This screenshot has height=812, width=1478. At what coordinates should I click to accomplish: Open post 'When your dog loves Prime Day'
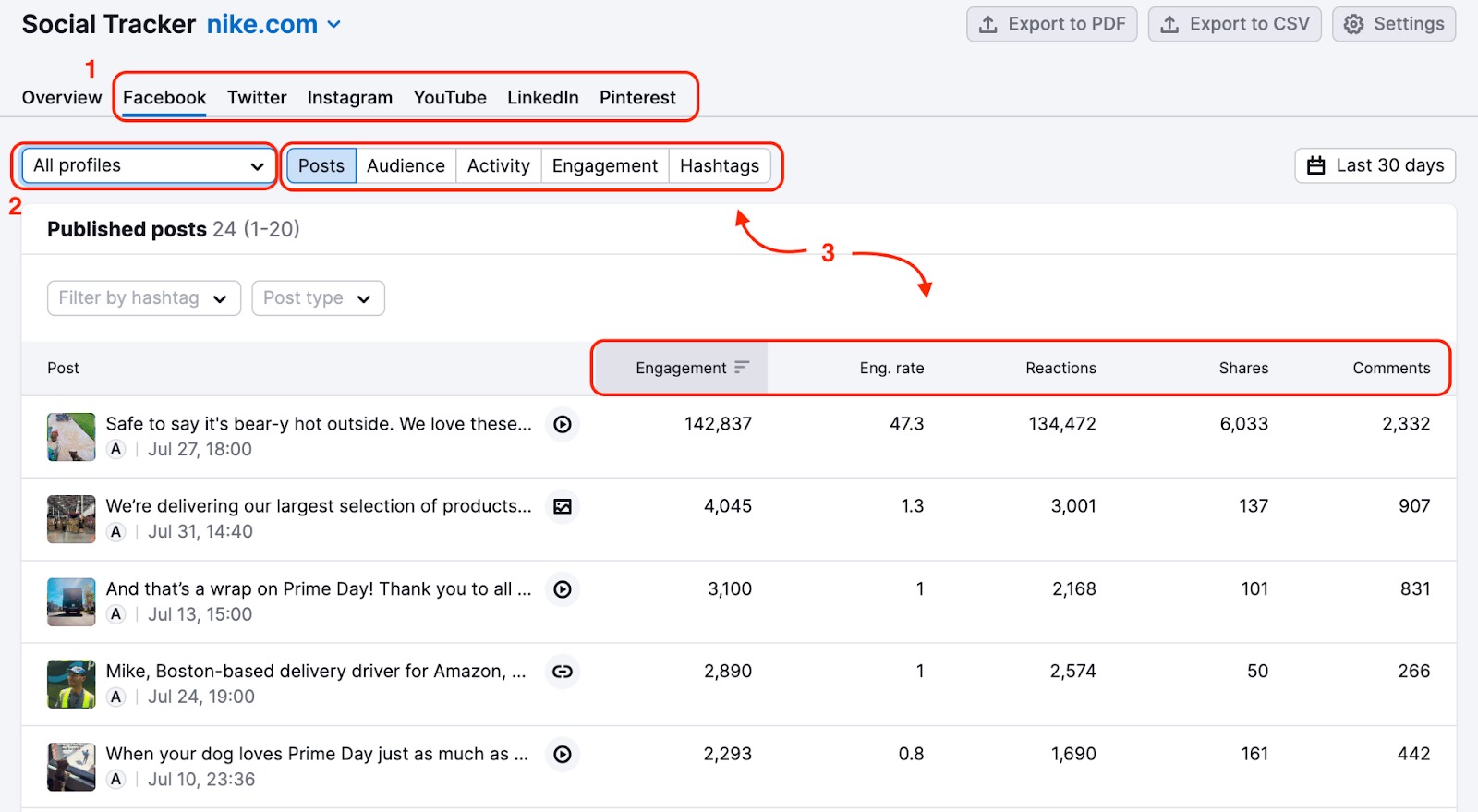click(317, 755)
